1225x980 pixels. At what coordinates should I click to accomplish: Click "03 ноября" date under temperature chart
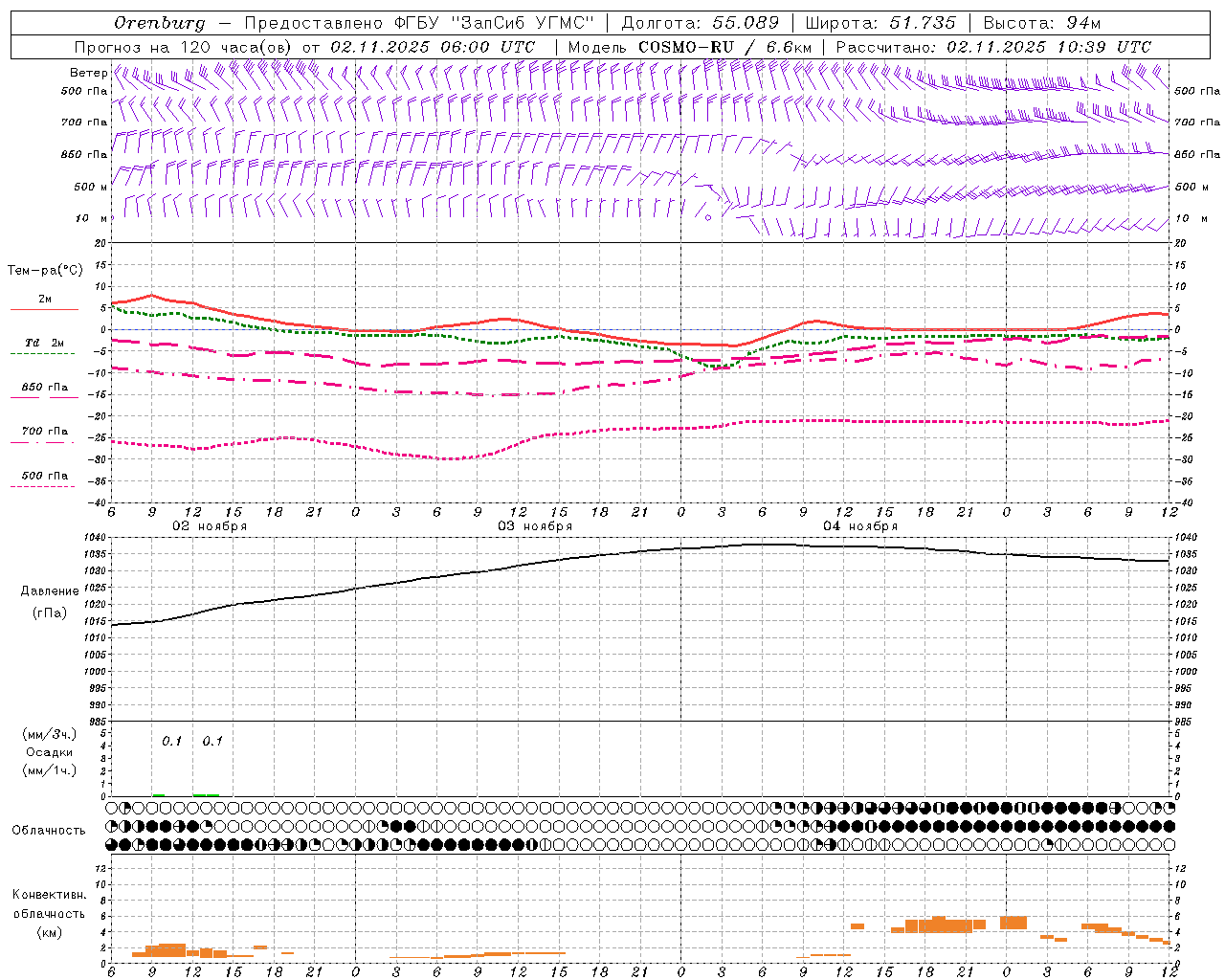535,526
